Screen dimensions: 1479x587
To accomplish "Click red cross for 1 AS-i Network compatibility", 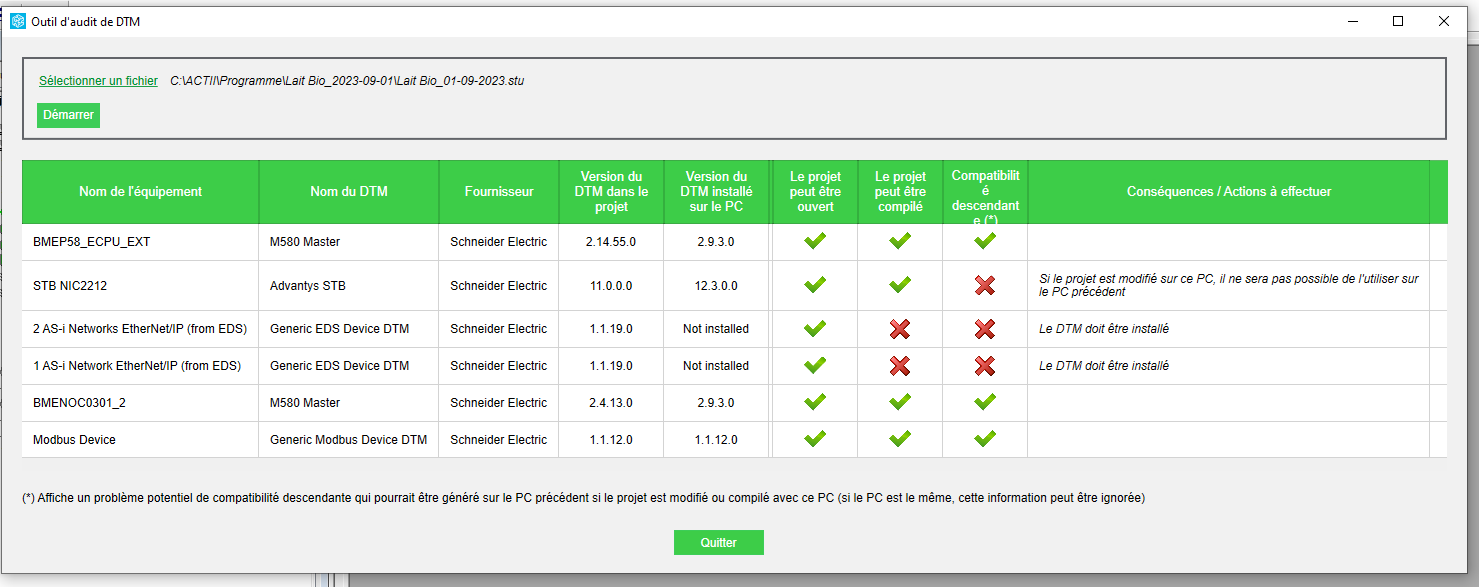I will point(985,366).
